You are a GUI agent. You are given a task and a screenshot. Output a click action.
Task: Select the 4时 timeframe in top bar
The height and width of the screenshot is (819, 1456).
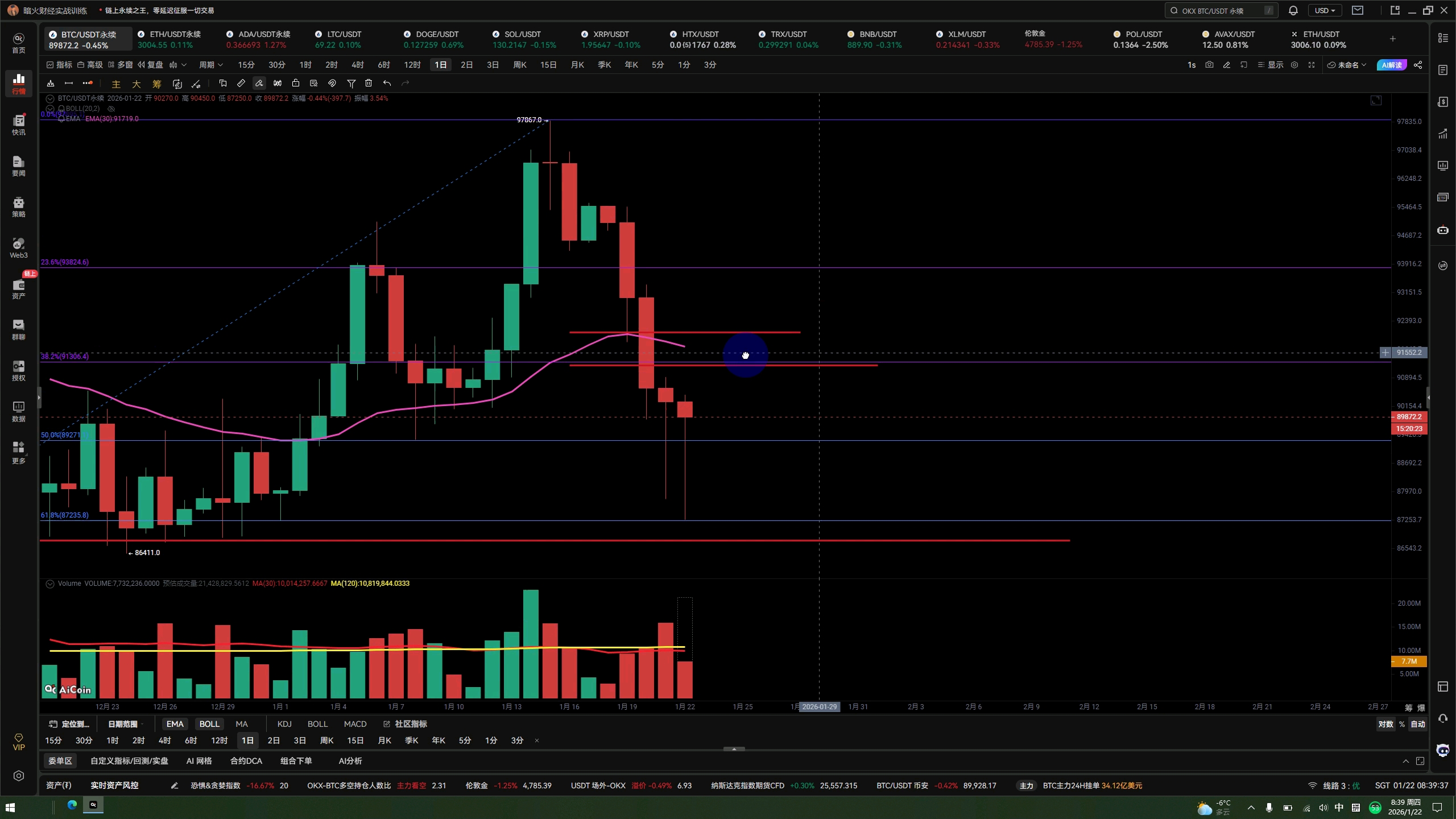coord(357,65)
